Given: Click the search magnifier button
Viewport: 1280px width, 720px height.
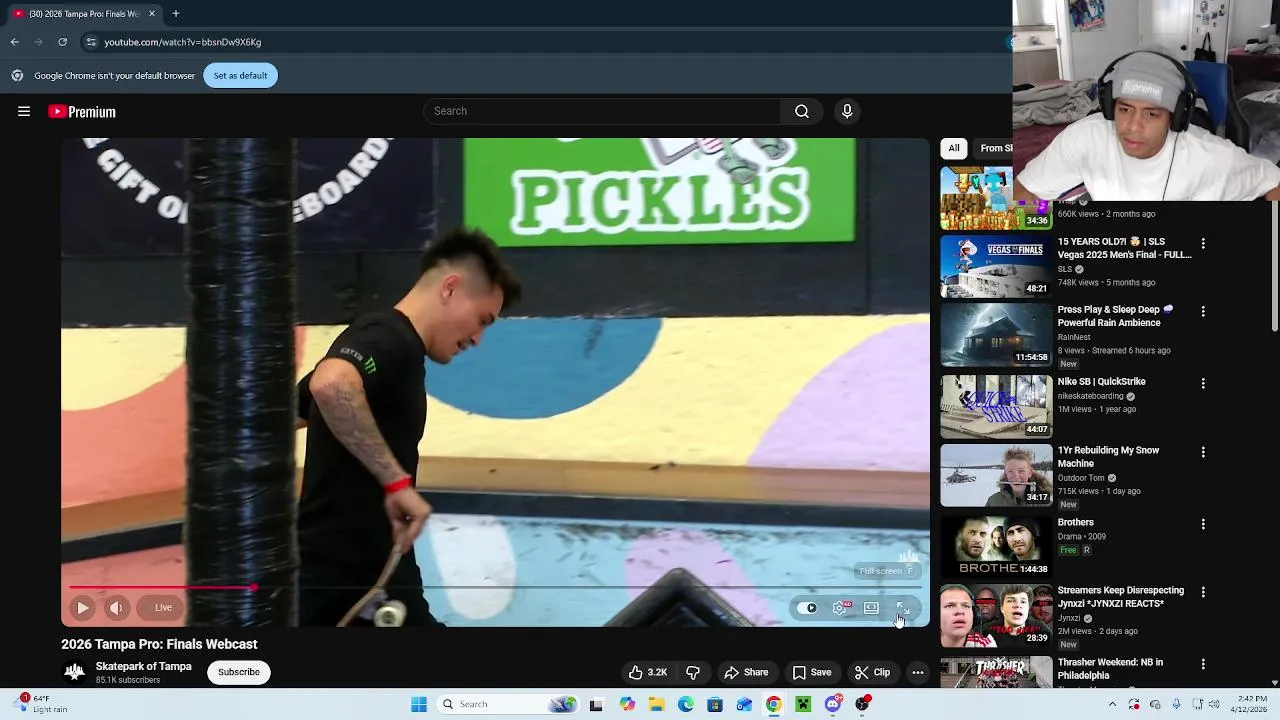Looking at the screenshot, I should point(802,111).
